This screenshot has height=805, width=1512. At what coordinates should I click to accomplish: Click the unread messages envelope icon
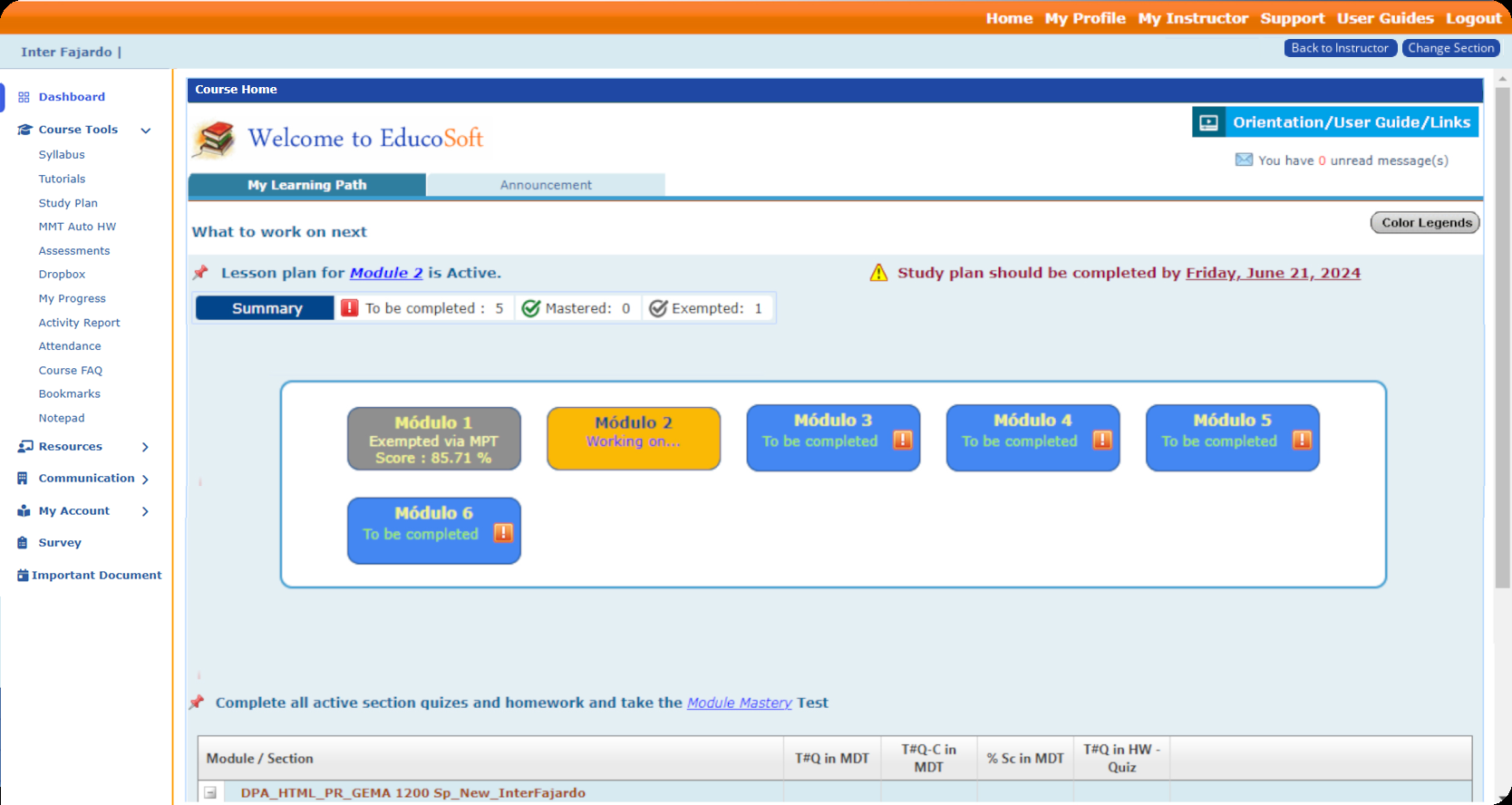(x=1244, y=160)
